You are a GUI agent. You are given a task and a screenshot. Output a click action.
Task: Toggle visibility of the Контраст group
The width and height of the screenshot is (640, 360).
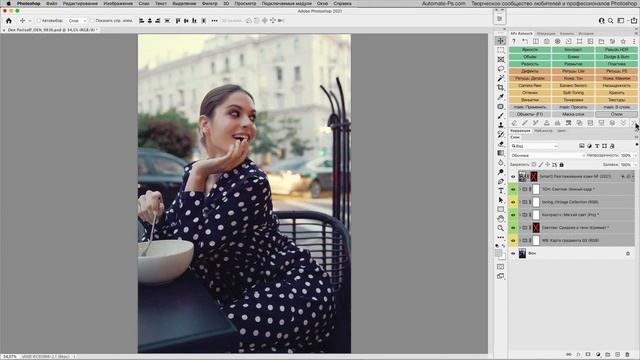click(513, 215)
